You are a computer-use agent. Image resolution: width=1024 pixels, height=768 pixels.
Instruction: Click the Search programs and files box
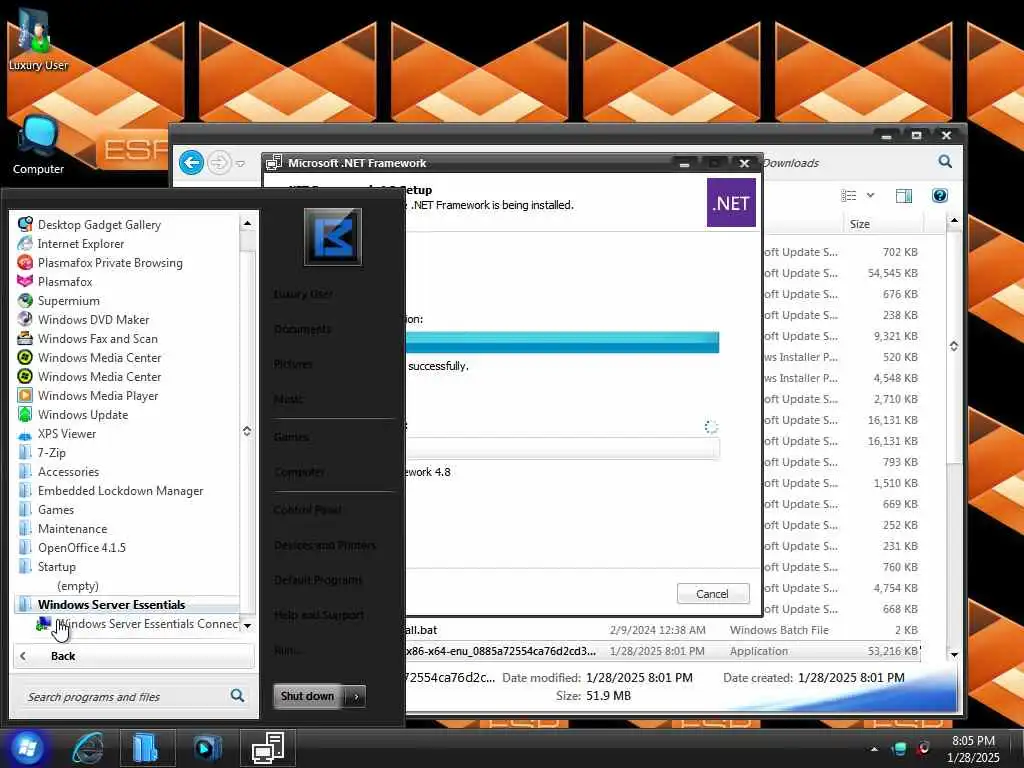click(x=125, y=697)
